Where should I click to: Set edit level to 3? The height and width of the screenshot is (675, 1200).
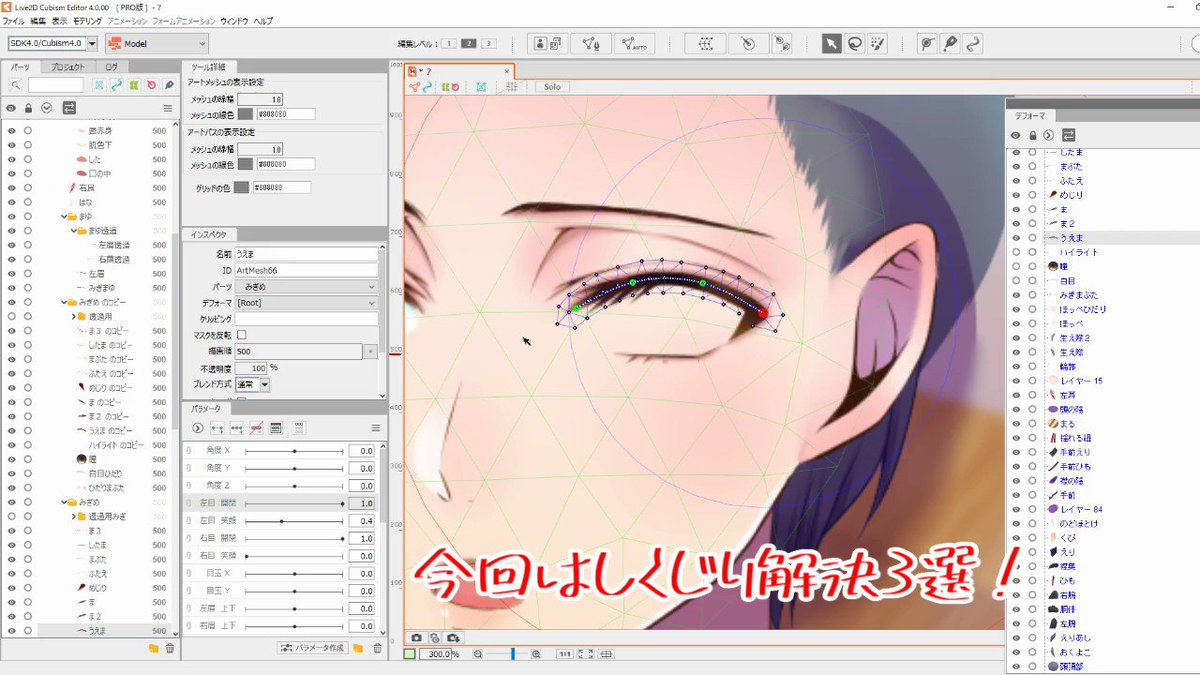(488, 43)
